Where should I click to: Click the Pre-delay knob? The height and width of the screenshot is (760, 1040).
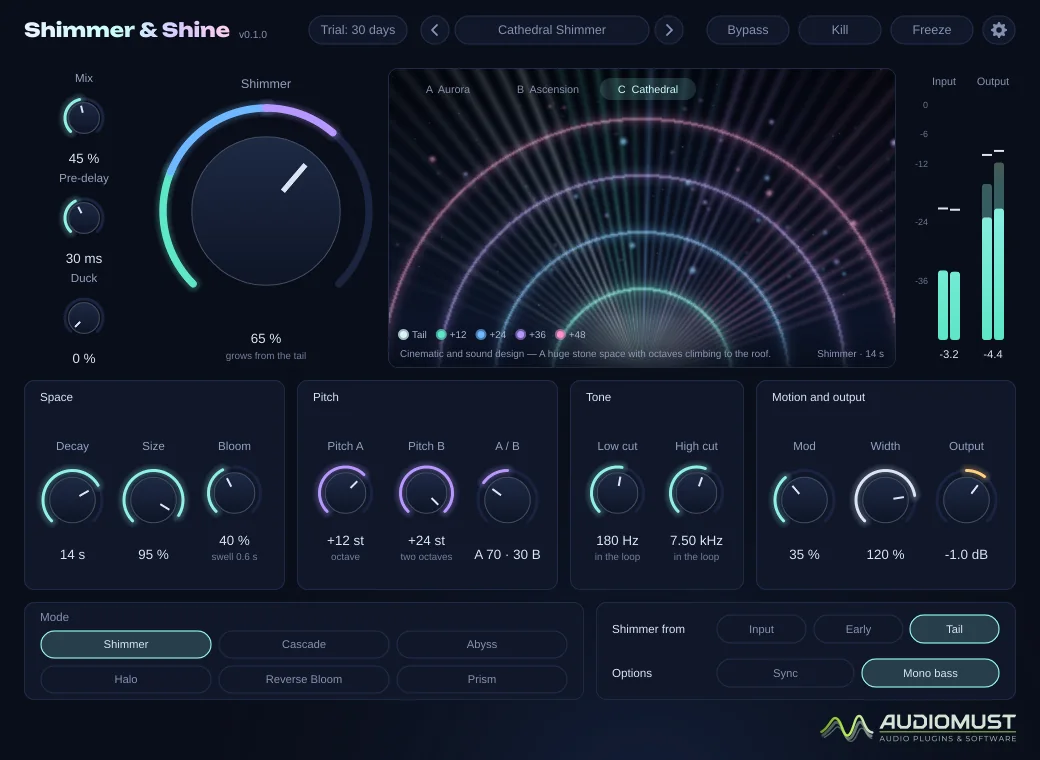click(84, 218)
